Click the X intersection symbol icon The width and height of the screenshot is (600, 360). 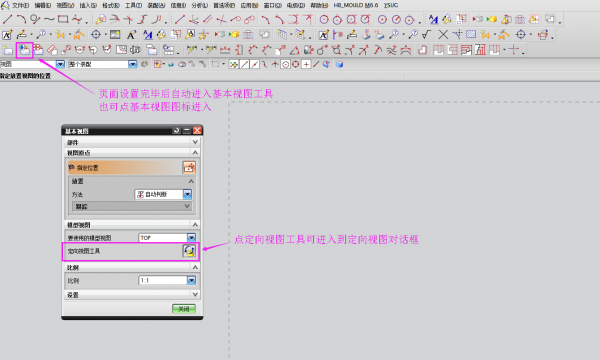(443, 35)
